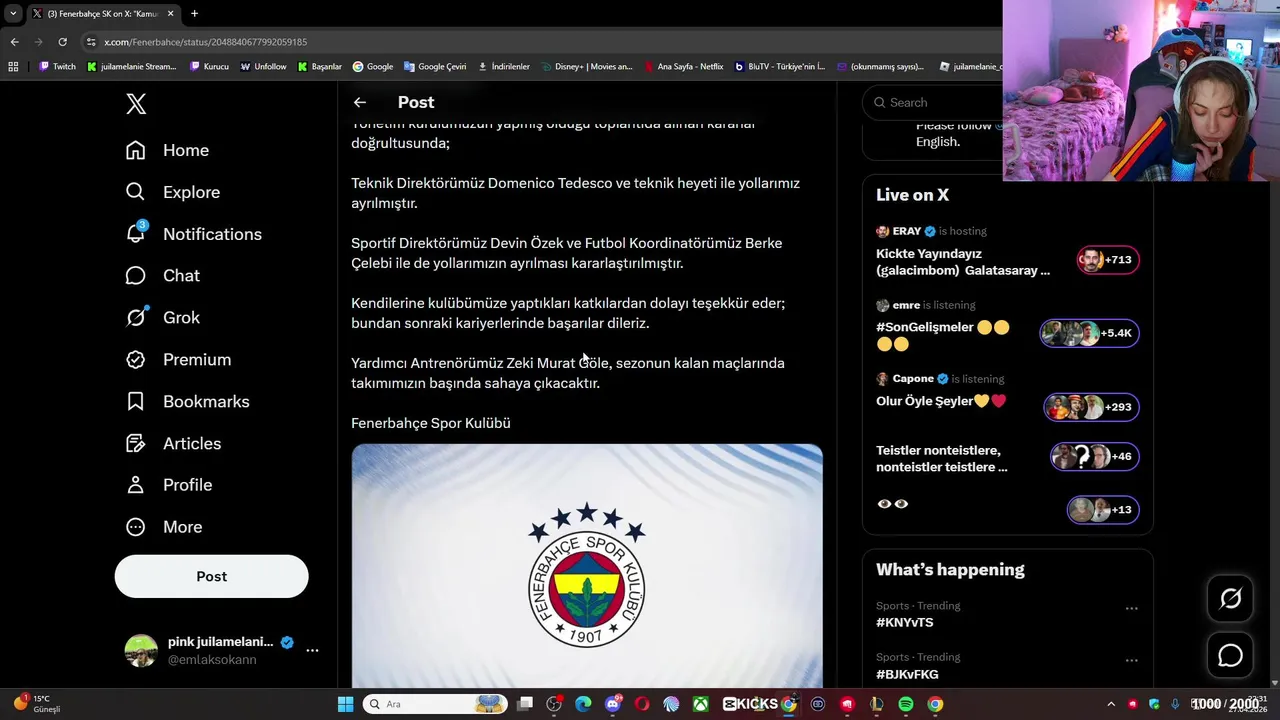This screenshot has height=720, width=1280.
Task: Open the Başarılar bookmark
Action: [x=320, y=67]
